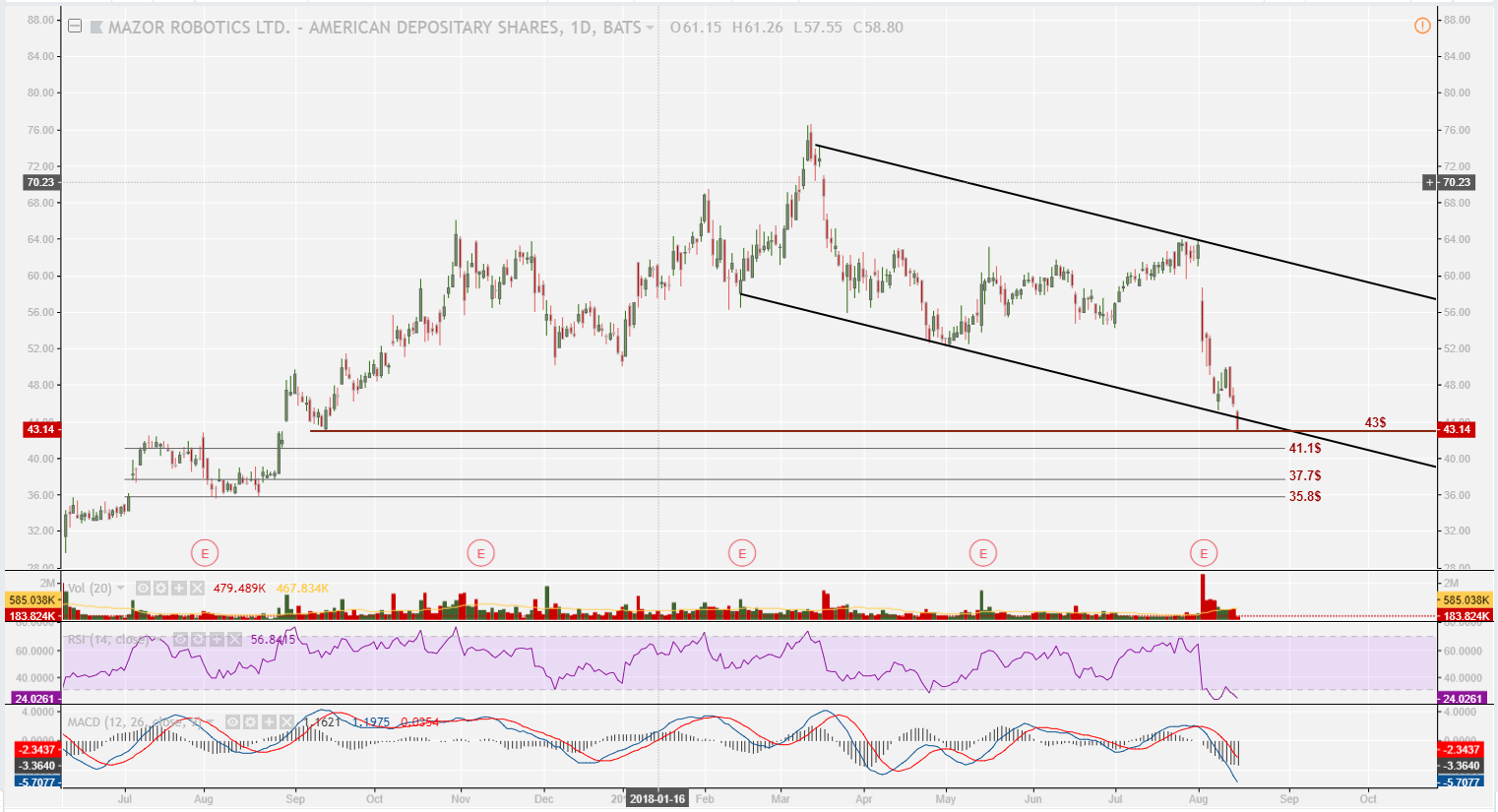Click the Vol value 479.489K
Image resolution: width=1498 pixels, height=812 pixels.
239,588
